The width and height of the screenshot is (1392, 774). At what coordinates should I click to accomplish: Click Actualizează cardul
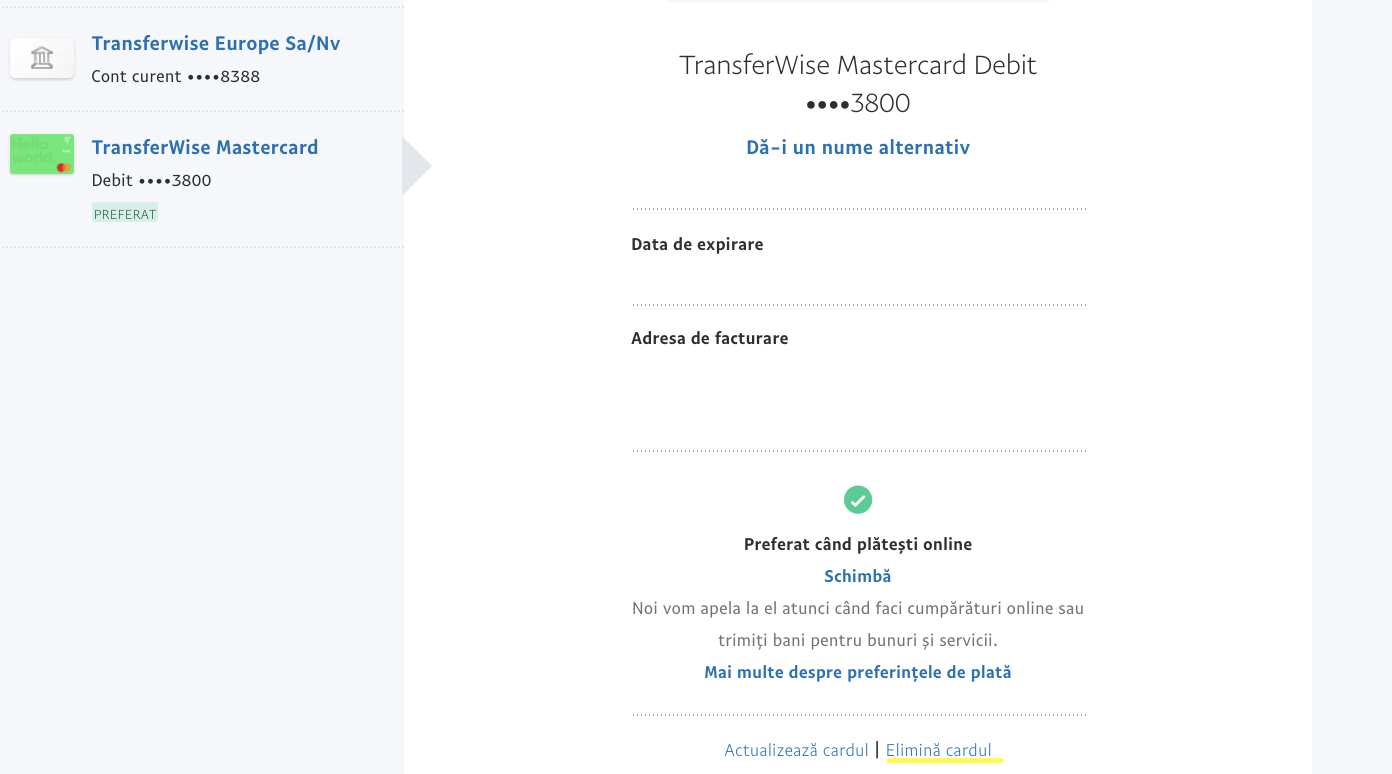(x=796, y=749)
